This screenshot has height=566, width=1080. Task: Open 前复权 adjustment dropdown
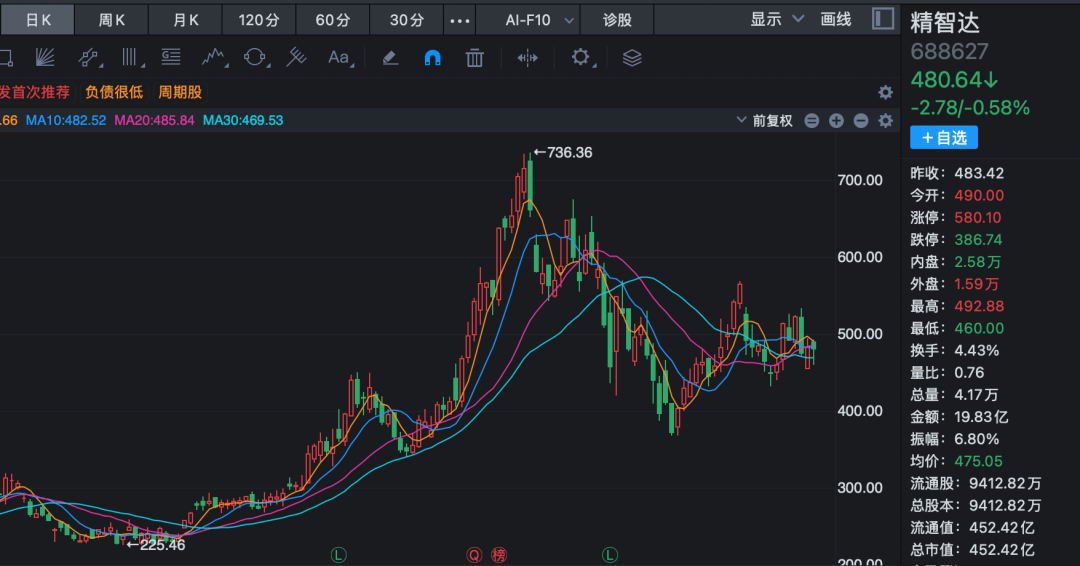765,121
